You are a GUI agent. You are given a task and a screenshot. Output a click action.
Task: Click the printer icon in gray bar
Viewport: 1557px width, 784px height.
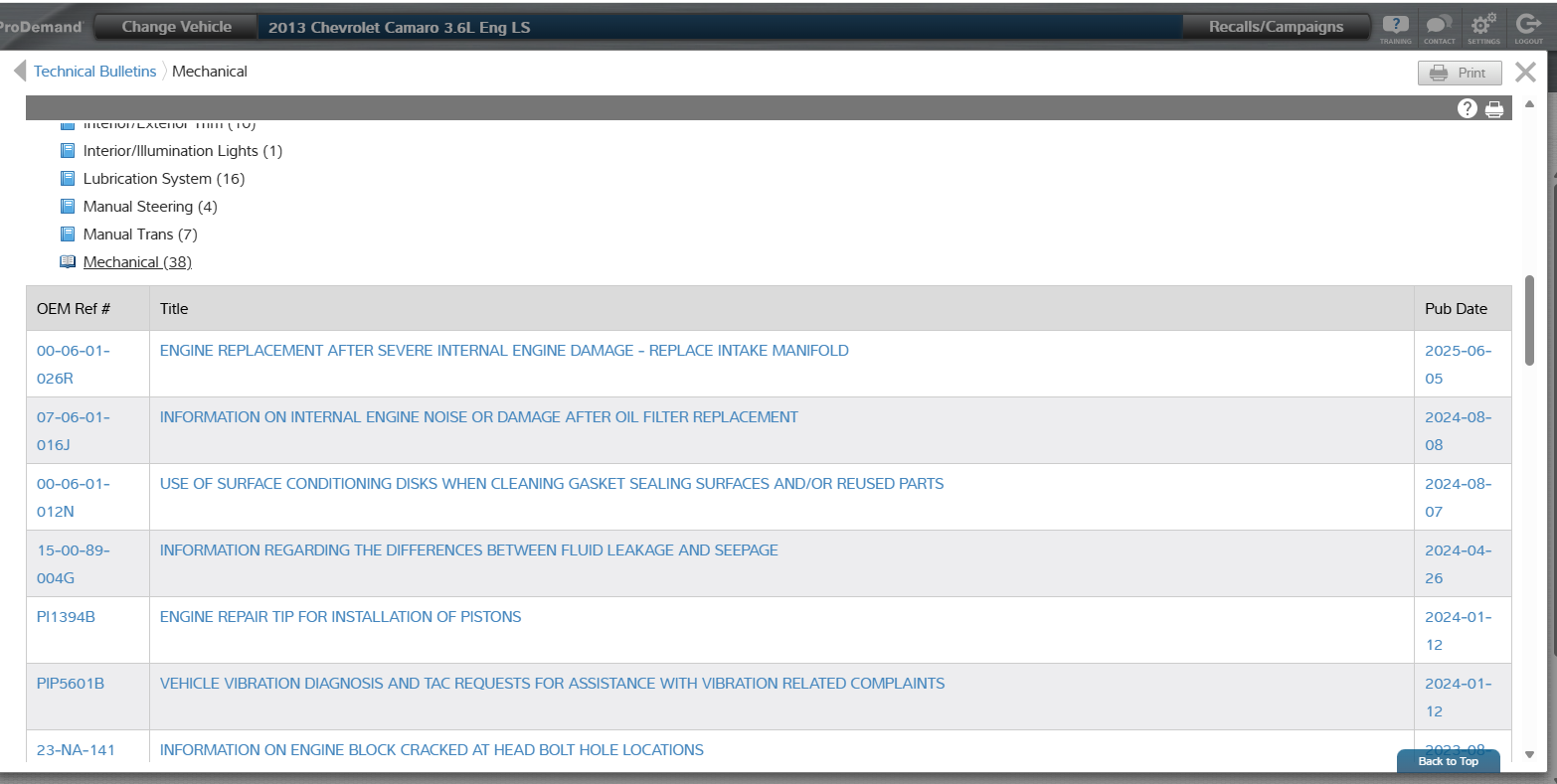[x=1494, y=109]
